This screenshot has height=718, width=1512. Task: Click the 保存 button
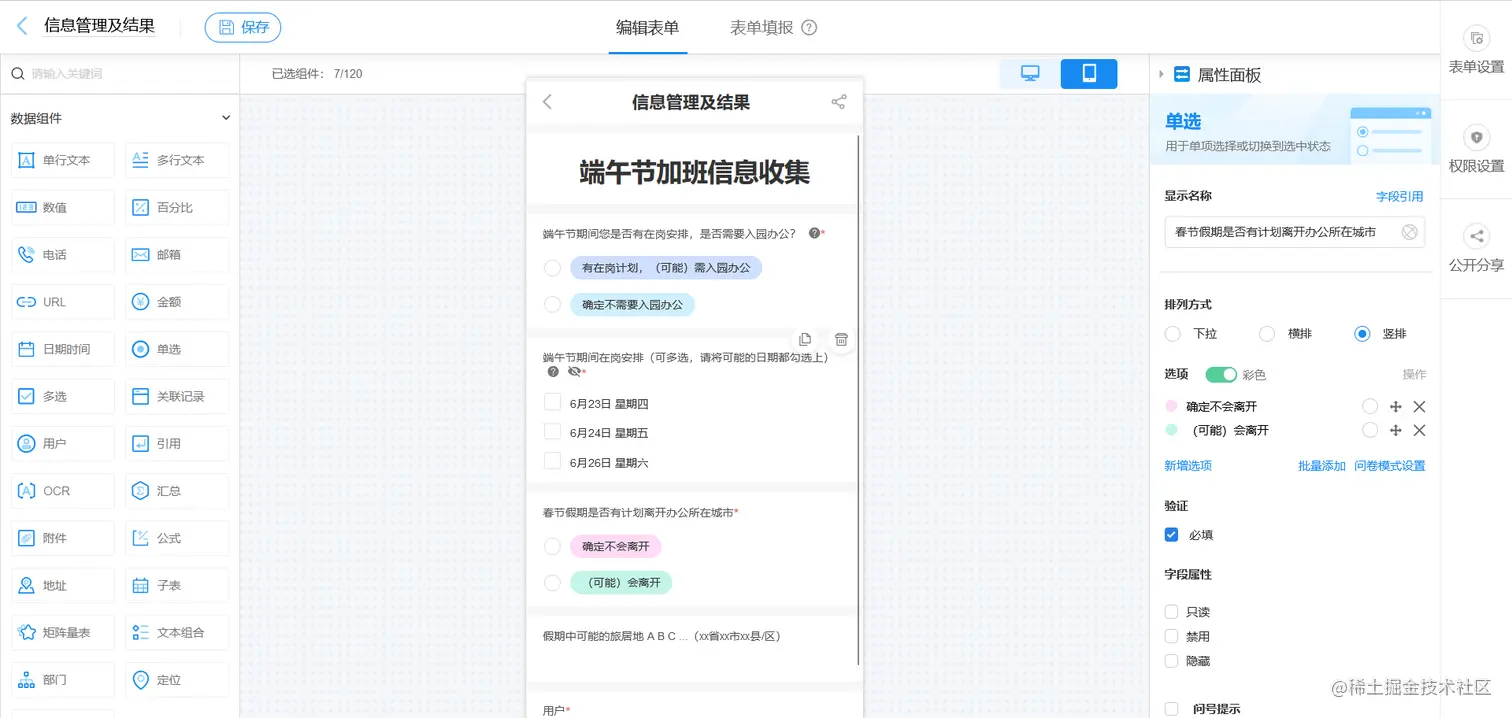tap(242, 28)
